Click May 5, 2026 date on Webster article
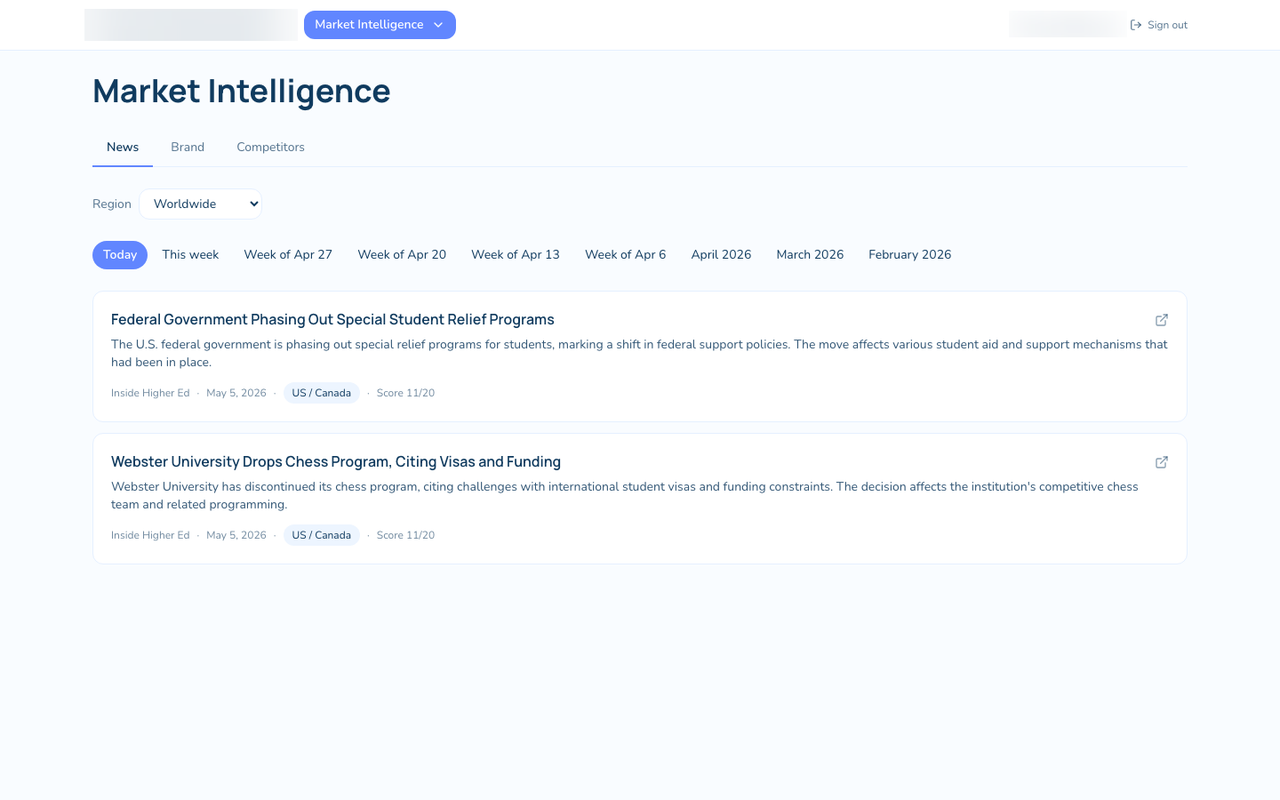This screenshot has height=800, width=1280. 236,535
